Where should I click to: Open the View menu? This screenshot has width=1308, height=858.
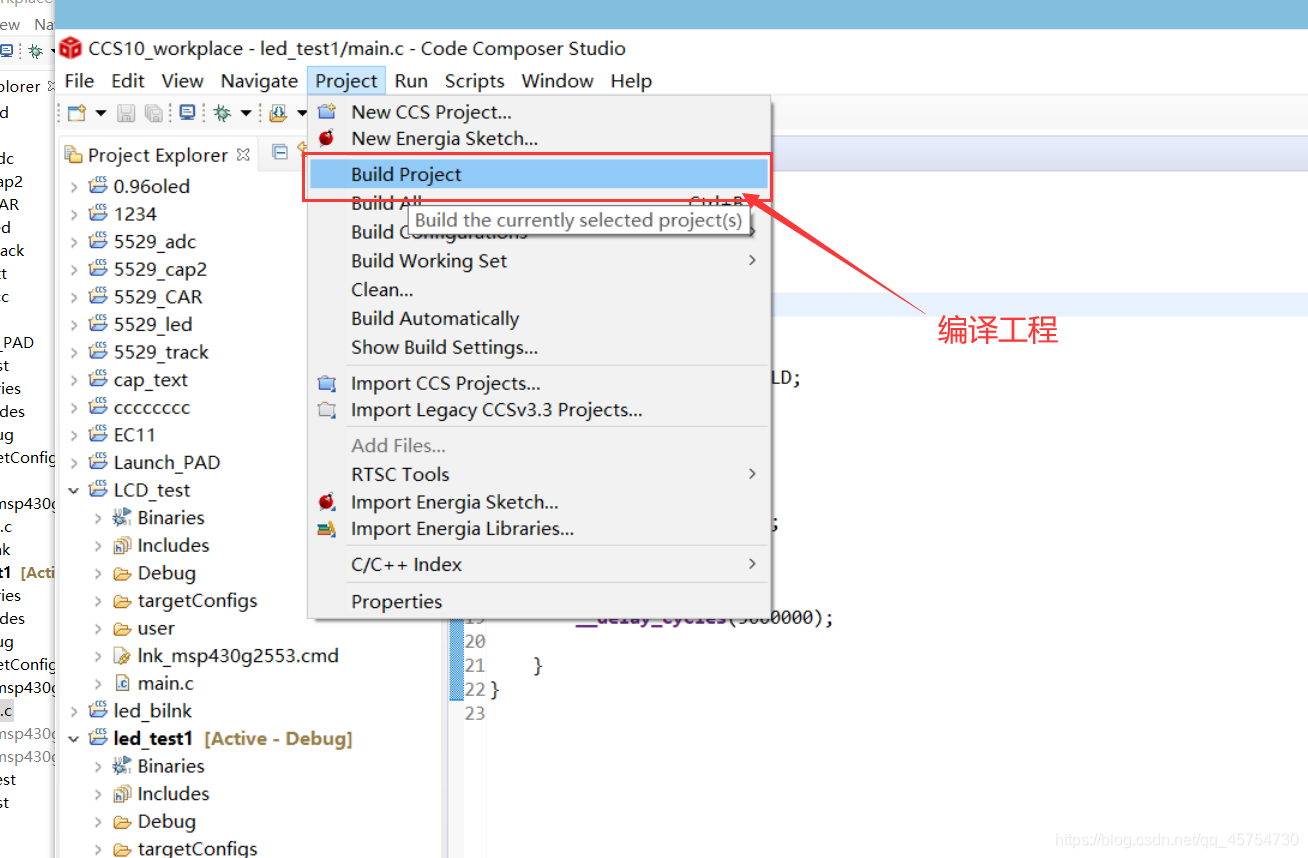point(183,81)
